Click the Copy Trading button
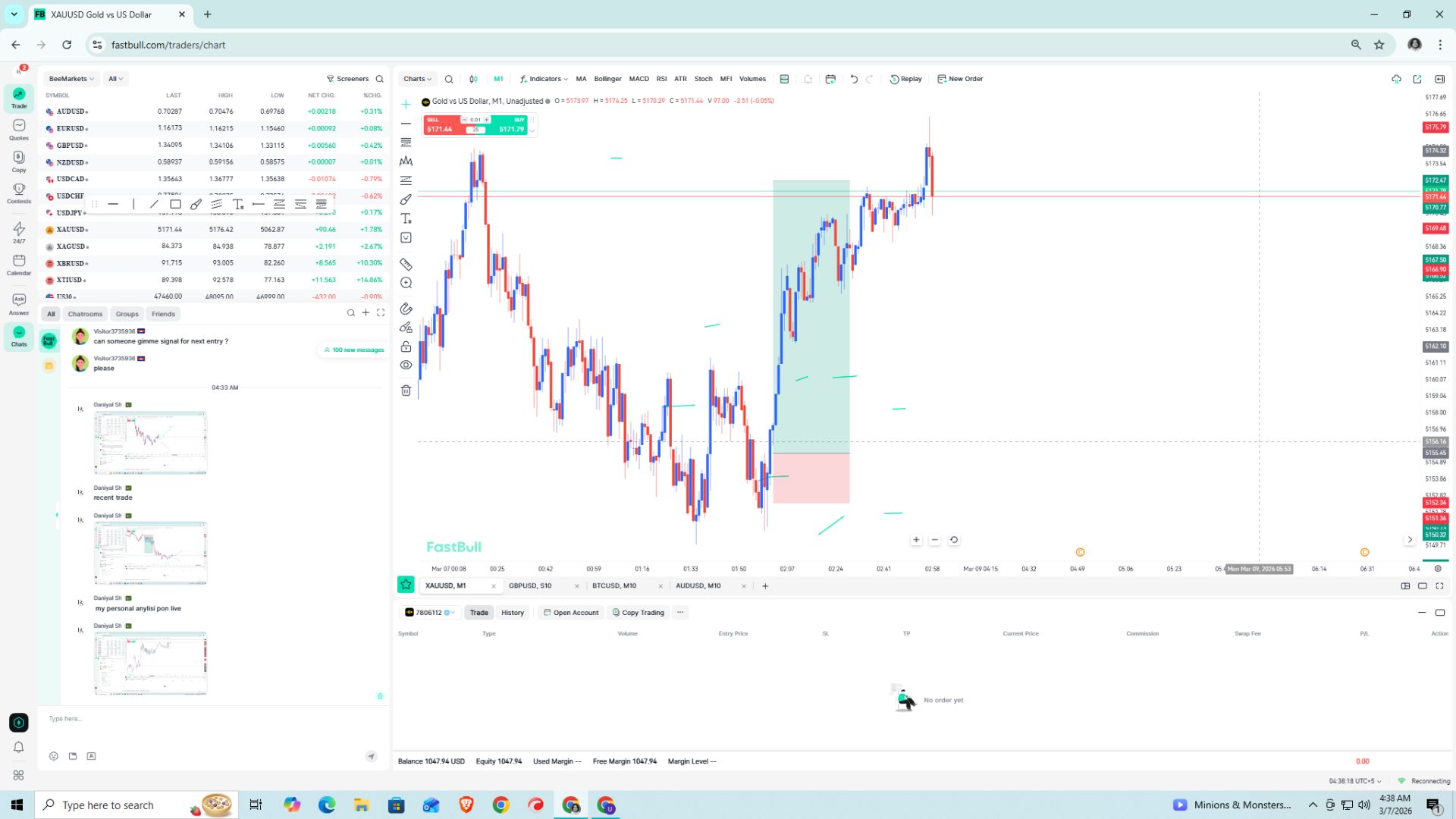 (x=638, y=613)
